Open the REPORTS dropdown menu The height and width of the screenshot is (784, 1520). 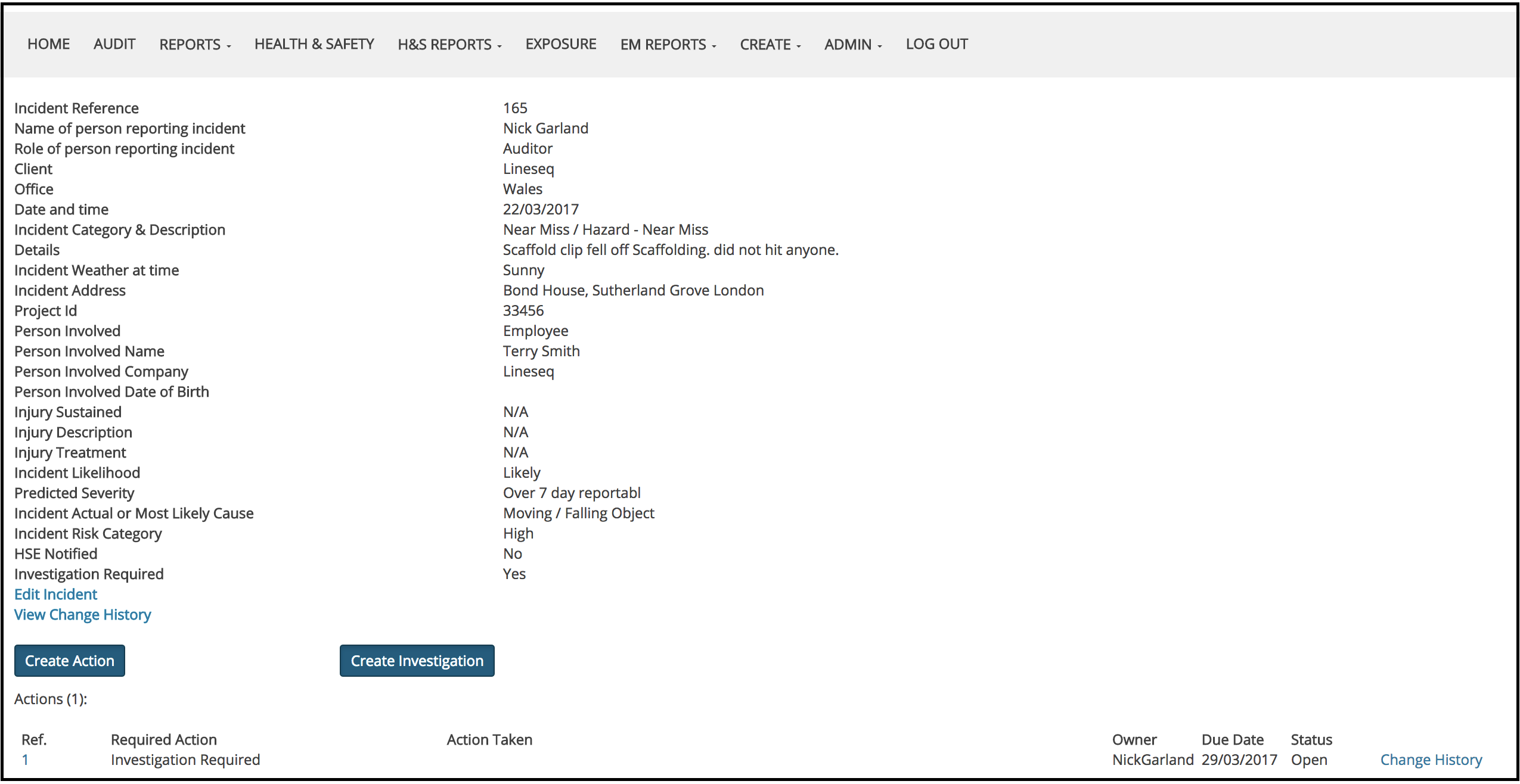click(194, 45)
